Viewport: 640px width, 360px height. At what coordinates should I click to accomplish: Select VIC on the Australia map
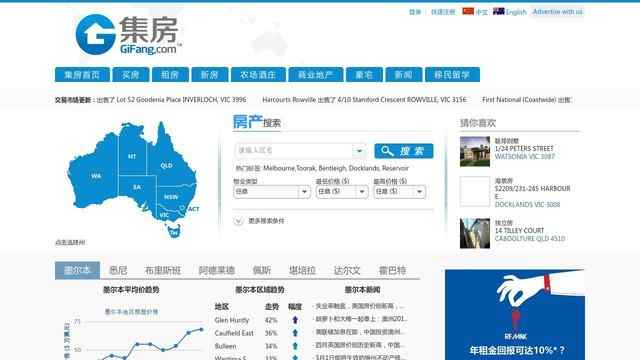[x=164, y=215]
